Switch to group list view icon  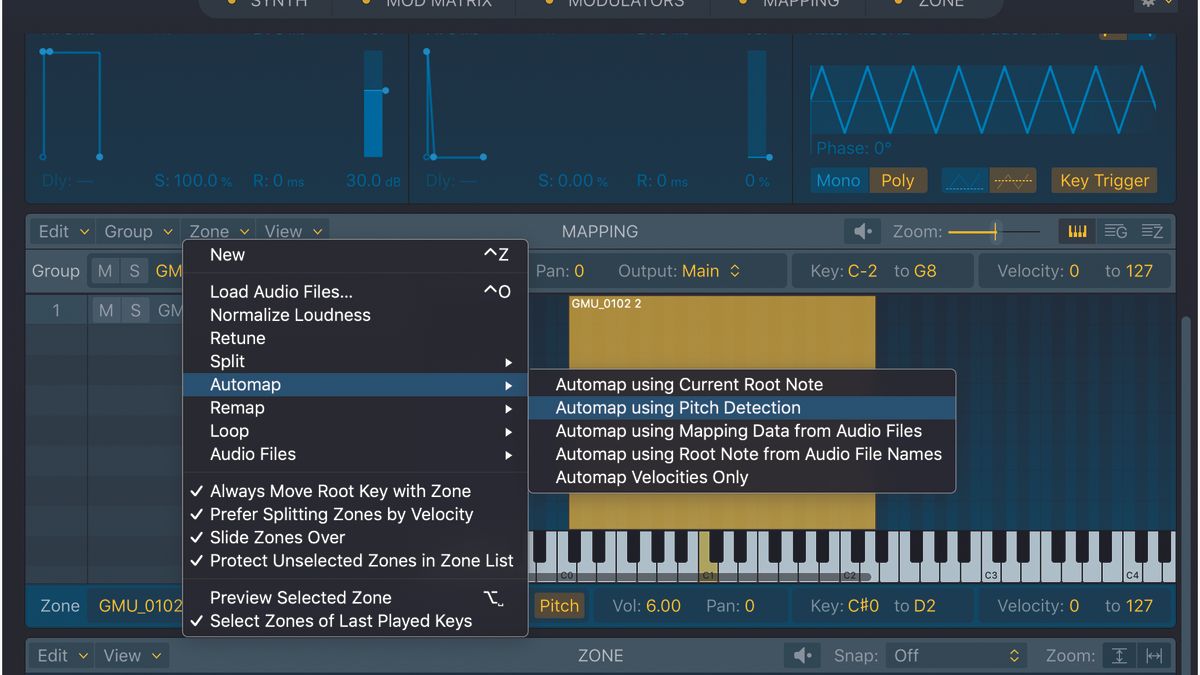pos(1115,231)
